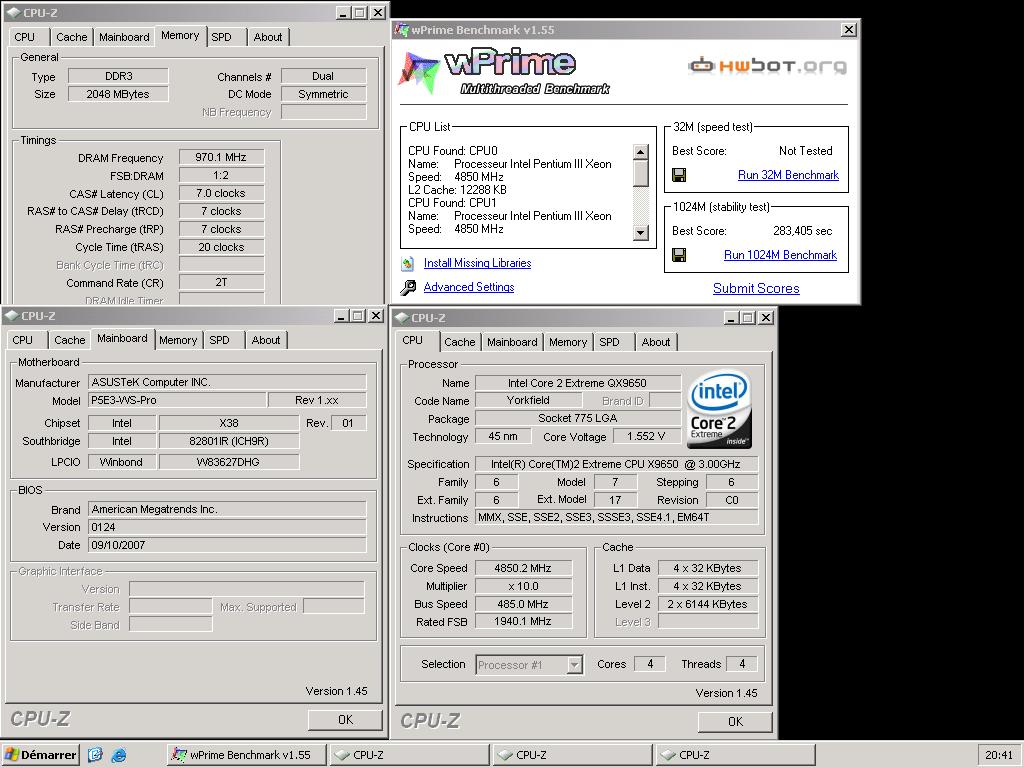The height and width of the screenshot is (768, 1024).
Task: Click the wrench icon beside Advanced Settings
Action: (408, 287)
